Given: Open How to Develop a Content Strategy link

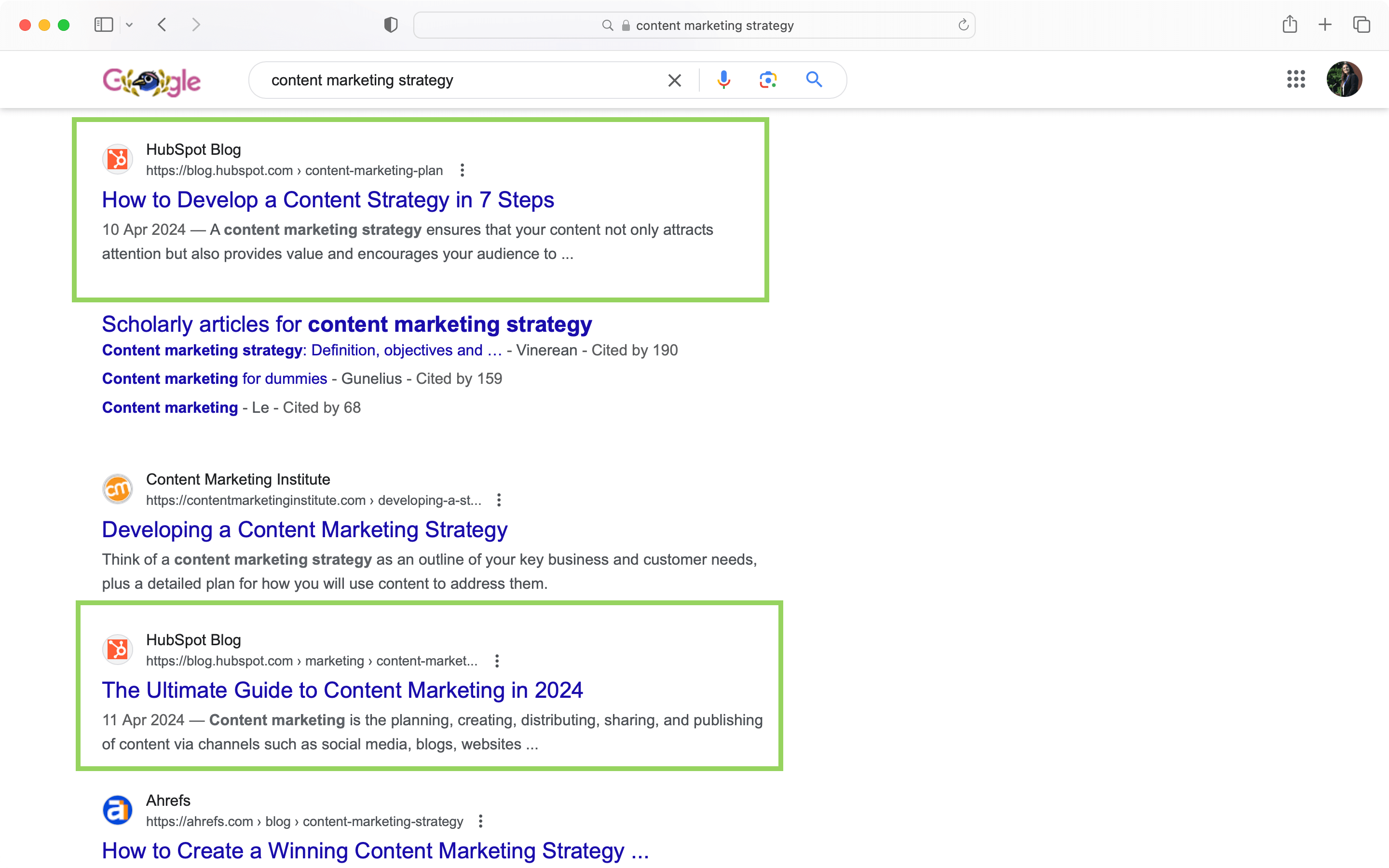Looking at the screenshot, I should pos(328,200).
